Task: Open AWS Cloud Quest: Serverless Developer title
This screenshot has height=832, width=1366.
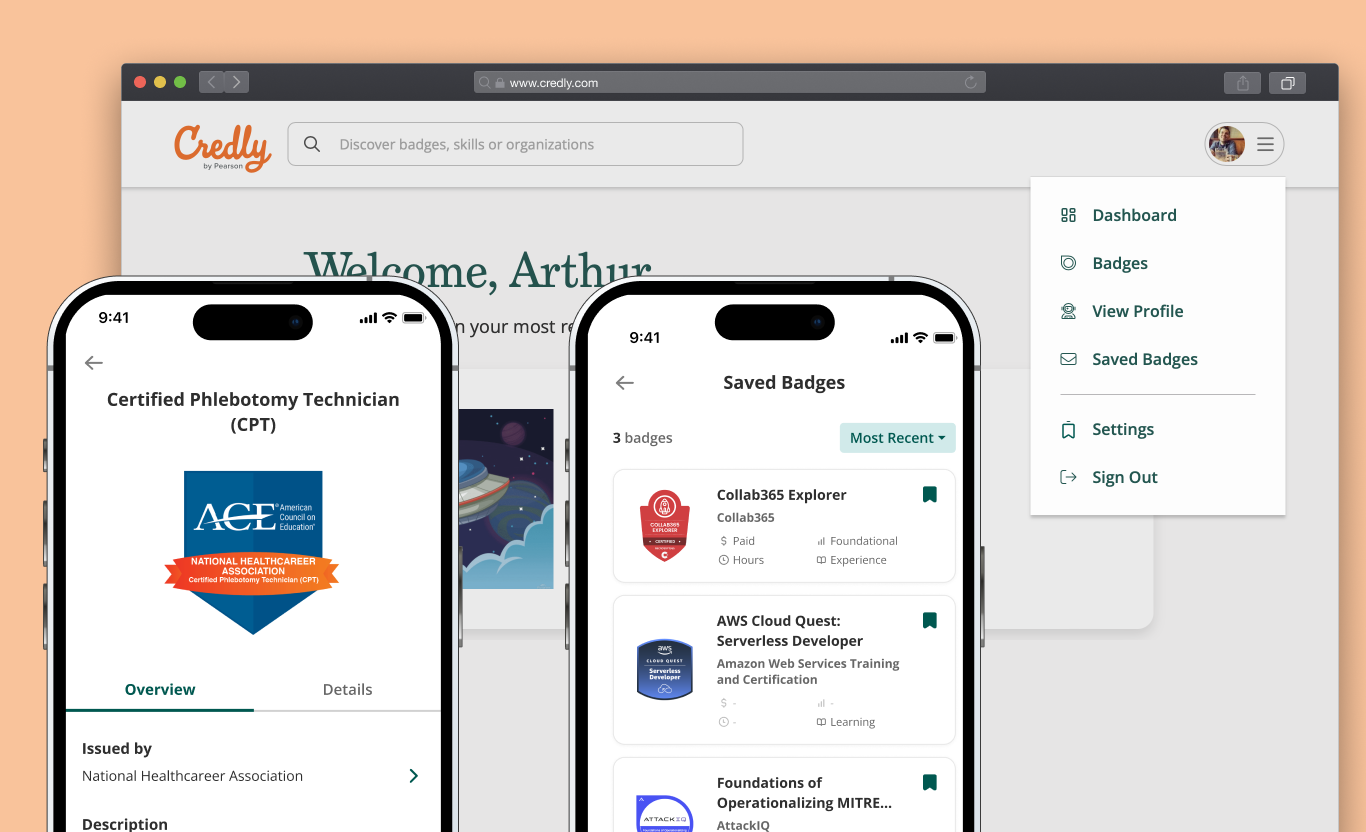Action: coord(790,631)
